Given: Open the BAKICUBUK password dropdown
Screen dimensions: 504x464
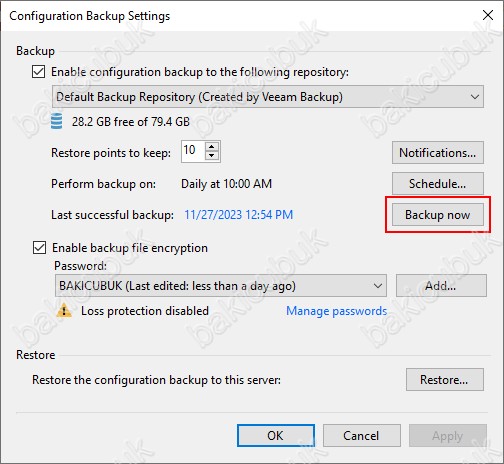Looking at the screenshot, I should coord(221,286).
